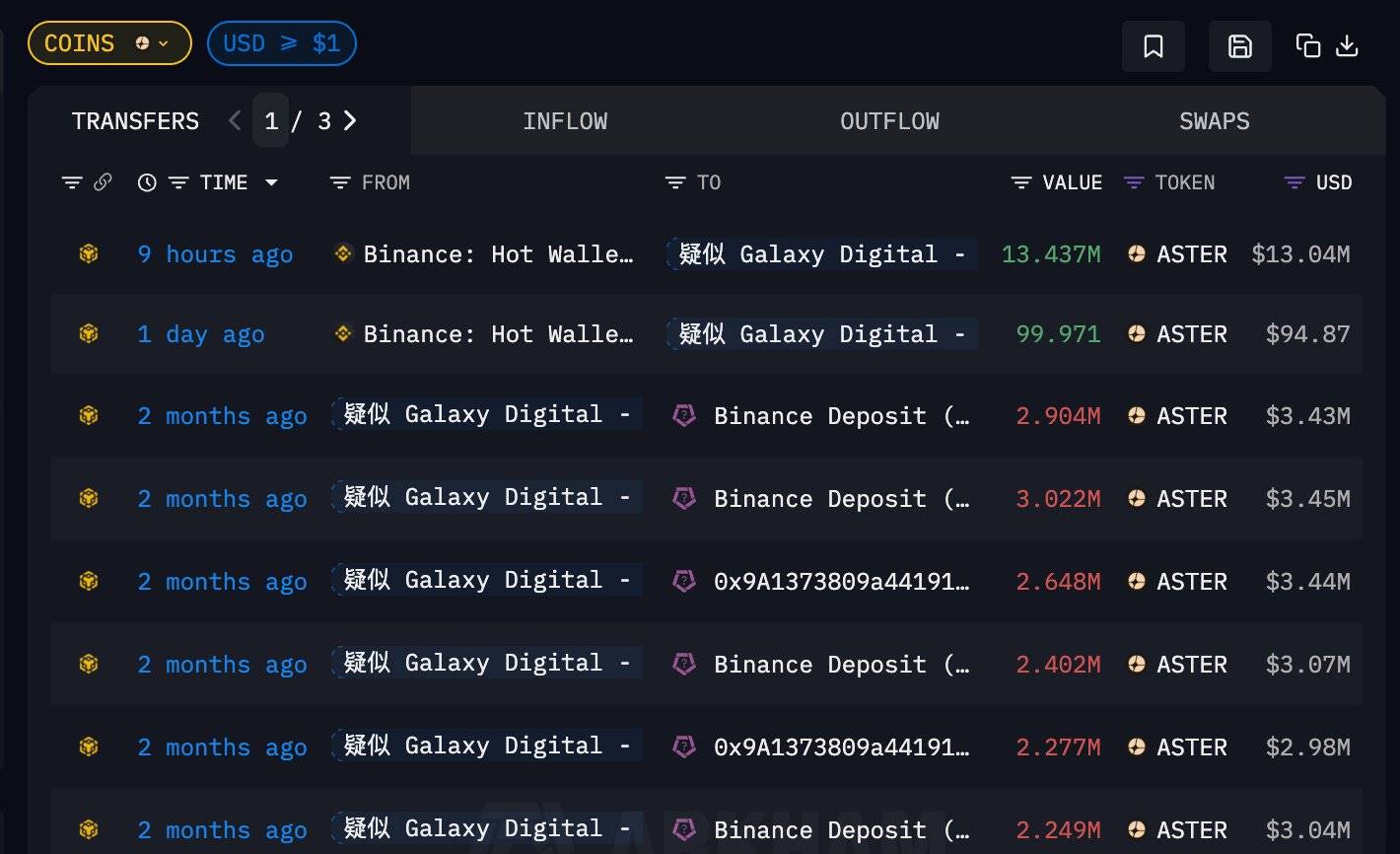This screenshot has height=854, width=1400.
Task: Click the clock icon beside TIME
Action: click(147, 182)
